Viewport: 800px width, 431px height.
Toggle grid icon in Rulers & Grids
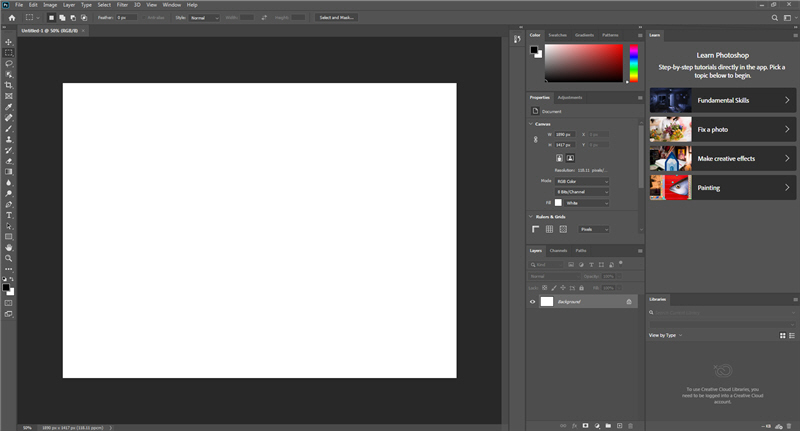point(549,229)
